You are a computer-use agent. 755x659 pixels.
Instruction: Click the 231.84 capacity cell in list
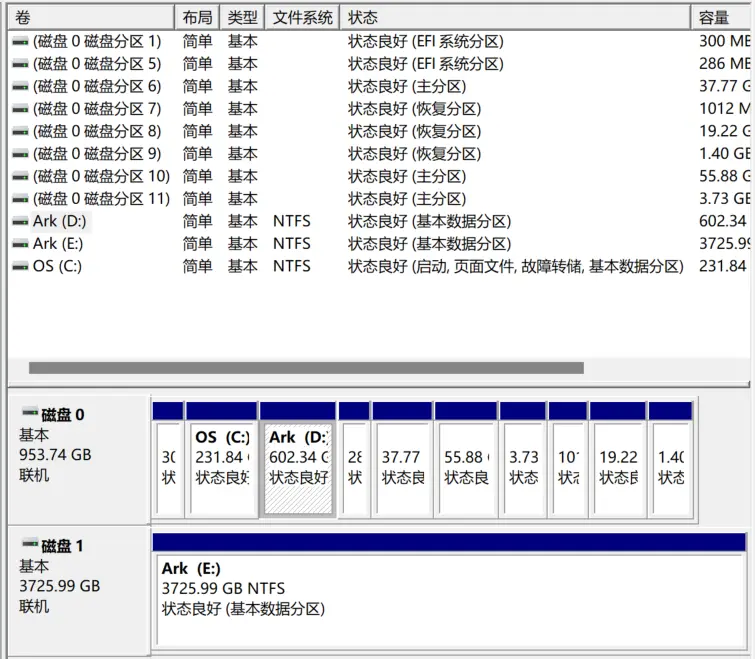[x=723, y=266]
